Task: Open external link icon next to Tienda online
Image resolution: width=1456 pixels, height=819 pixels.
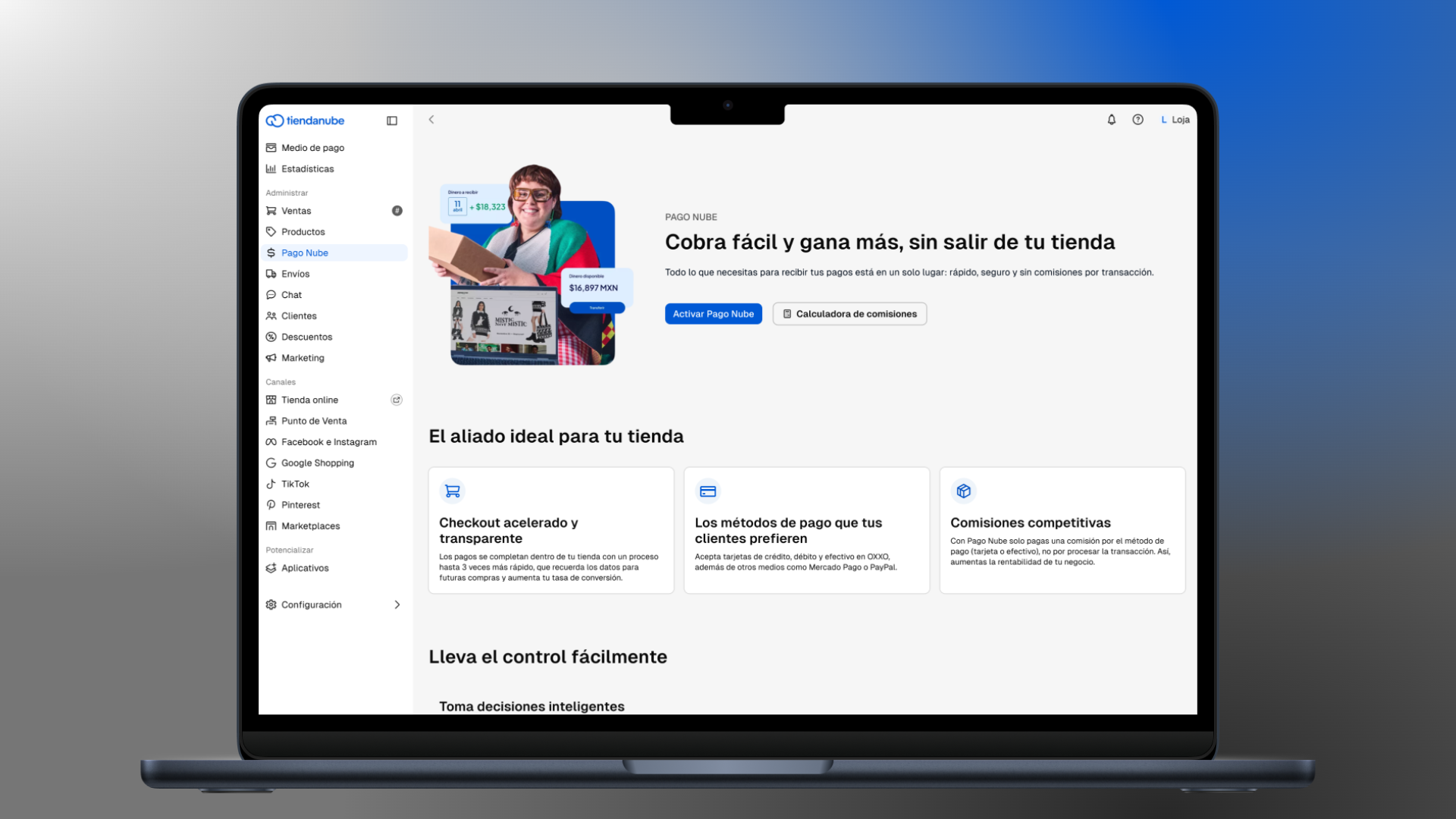Action: 397,400
